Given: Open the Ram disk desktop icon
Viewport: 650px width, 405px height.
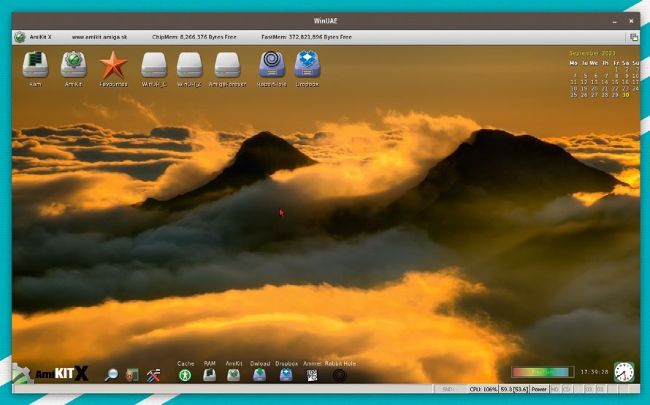Looking at the screenshot, I should [36, 66].
